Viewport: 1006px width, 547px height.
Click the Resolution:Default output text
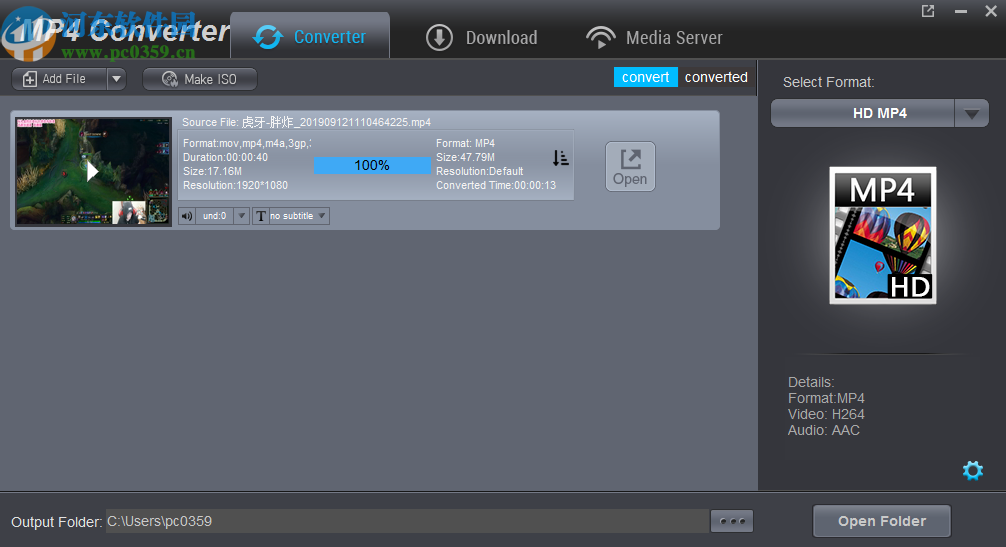click(480, 171)
